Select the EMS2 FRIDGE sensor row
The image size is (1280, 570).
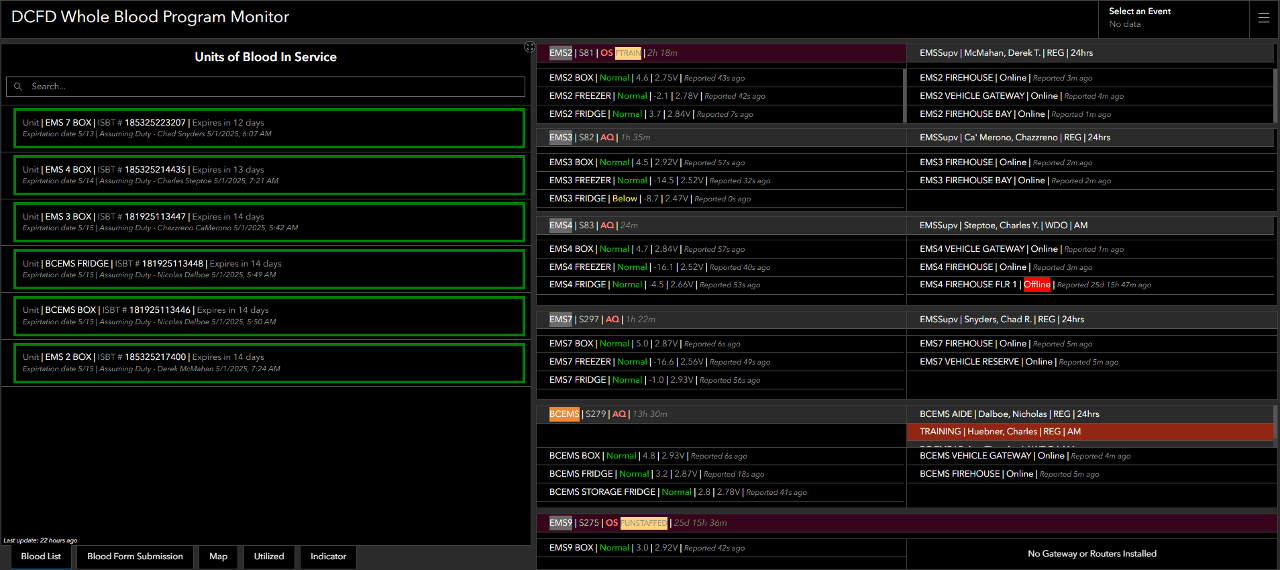721,114
